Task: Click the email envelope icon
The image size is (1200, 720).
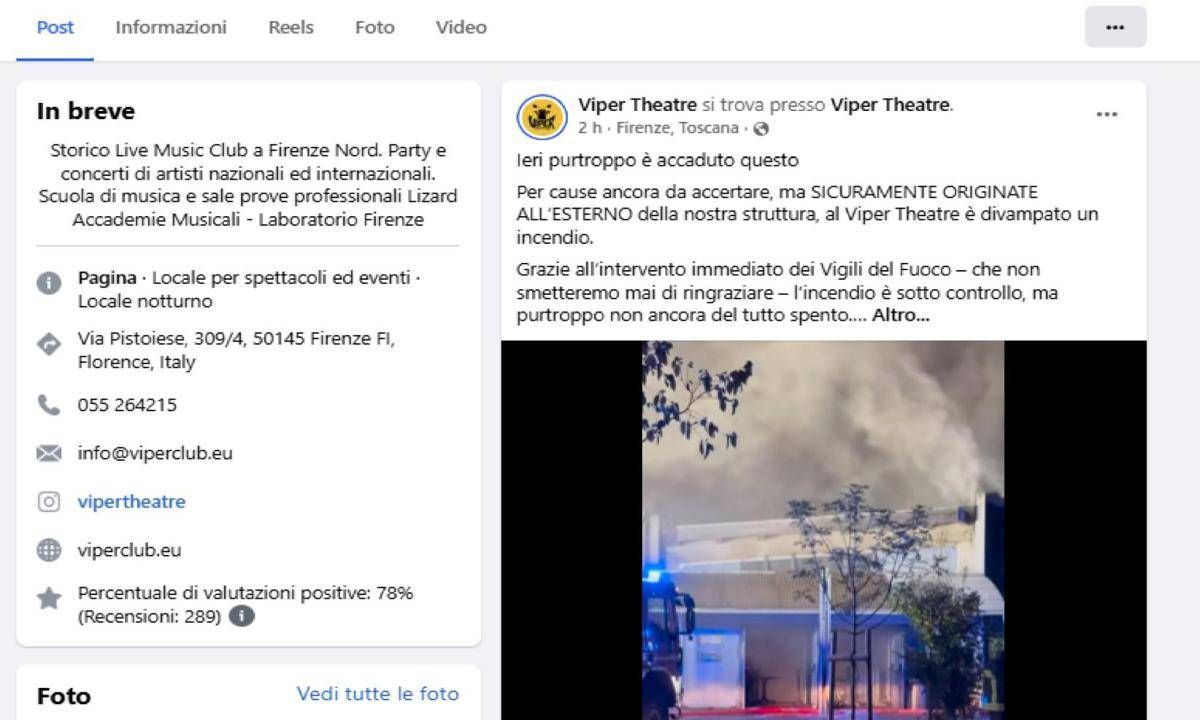Action: pos(49,454)
